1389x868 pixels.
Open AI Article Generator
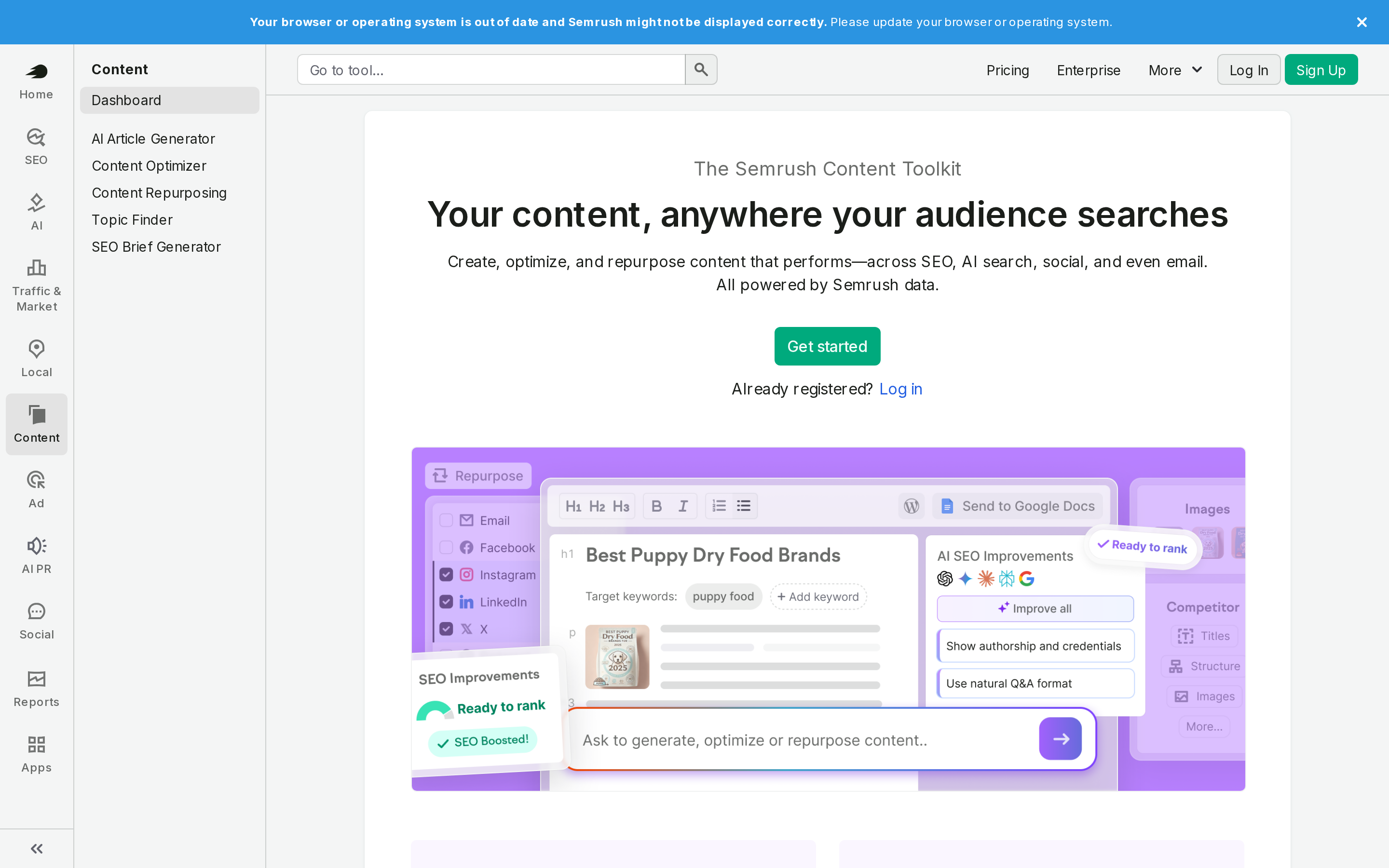click(153, 139)
